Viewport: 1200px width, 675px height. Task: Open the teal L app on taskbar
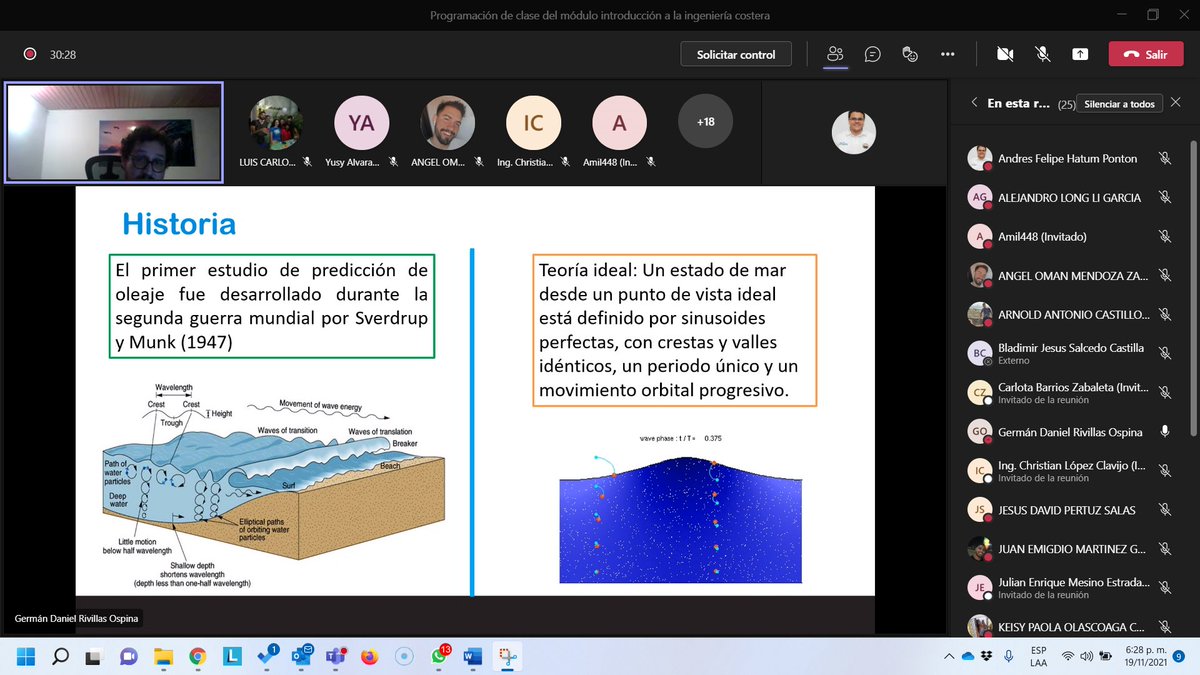(x=232, y=657)
